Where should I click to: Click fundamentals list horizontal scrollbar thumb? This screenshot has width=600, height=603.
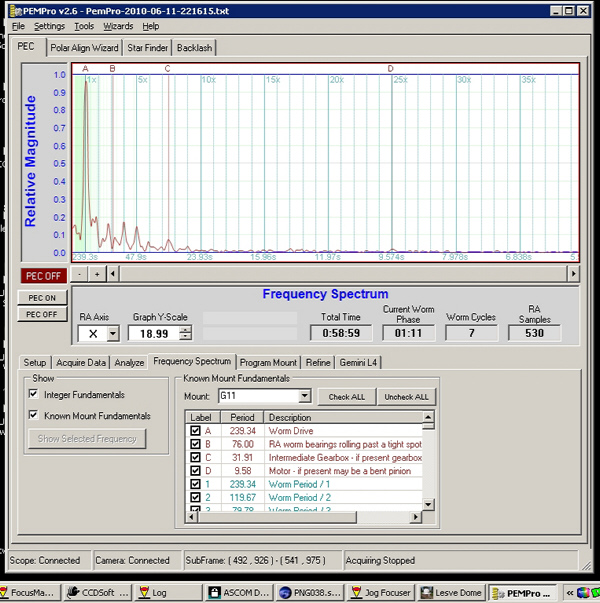(x=277, y=517)
